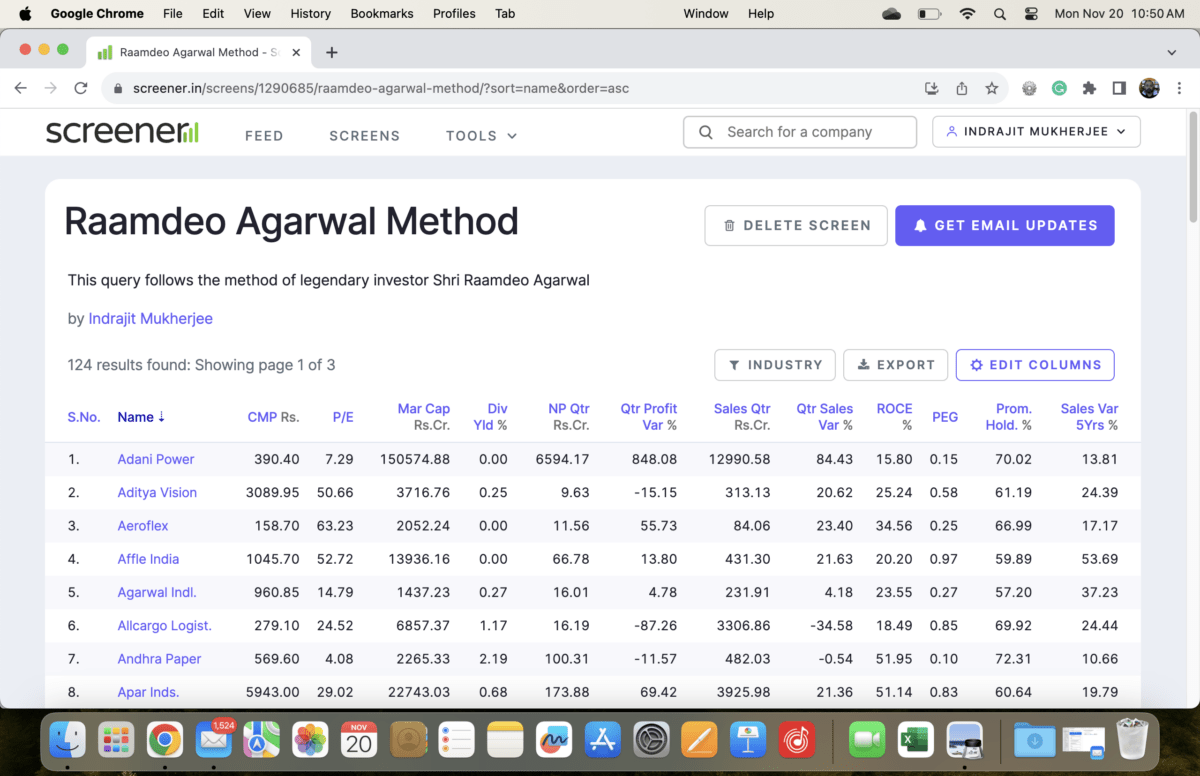Image resolution: width=1200 pixels, height=776 pixels.
Task: Toggle the Name column sort order
Action: point(140,417)
